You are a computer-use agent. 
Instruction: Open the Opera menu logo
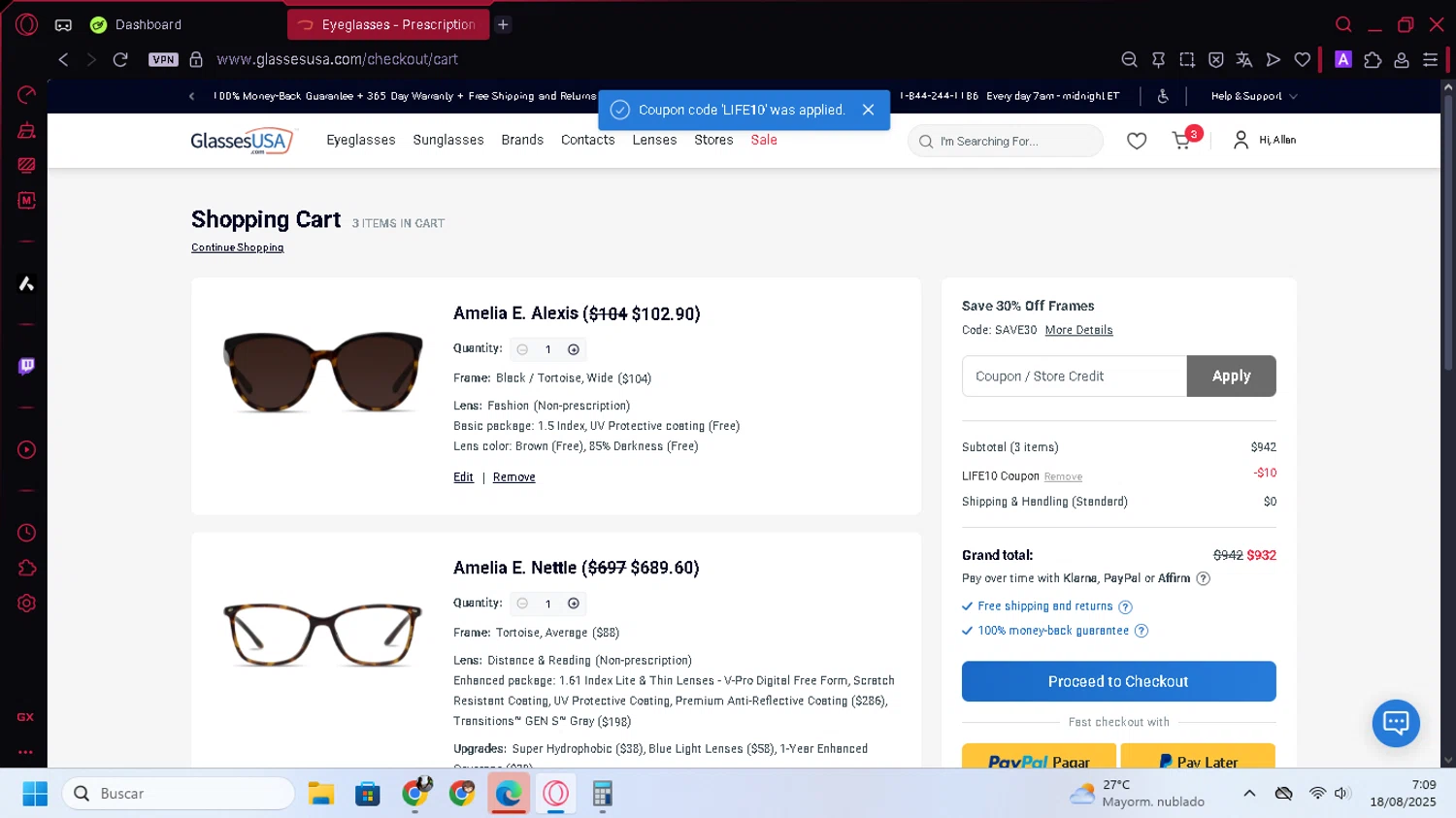pyautogui.click(x=26, y=24)
